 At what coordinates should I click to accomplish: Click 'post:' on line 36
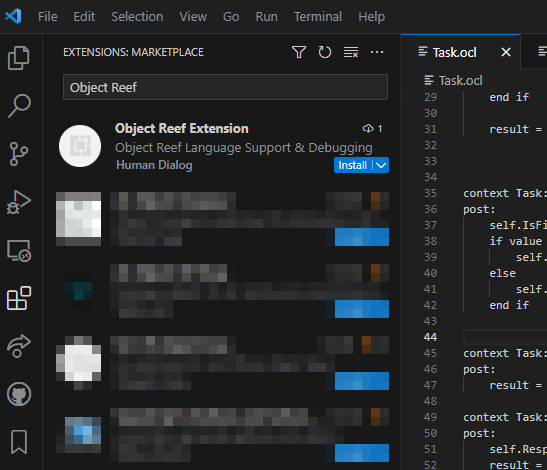[479, 209]
